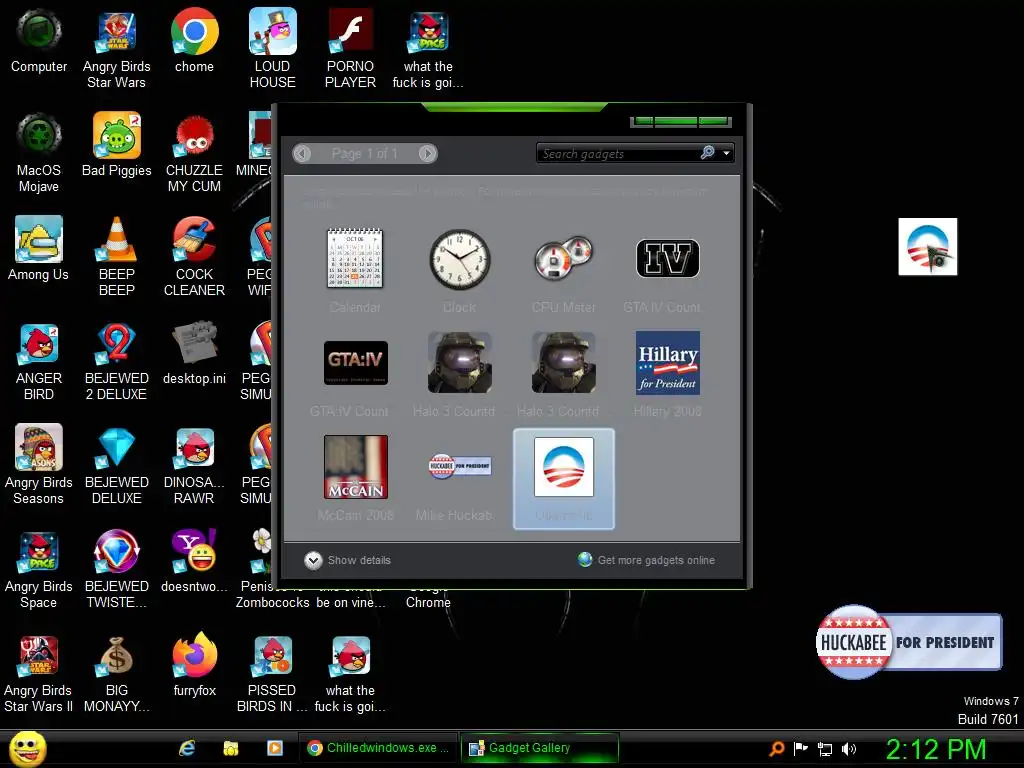Click the 2:12 PM taskbar clock
Image resolution: width=1024 pixels, height=768 pixels.
tap(936, 749)
